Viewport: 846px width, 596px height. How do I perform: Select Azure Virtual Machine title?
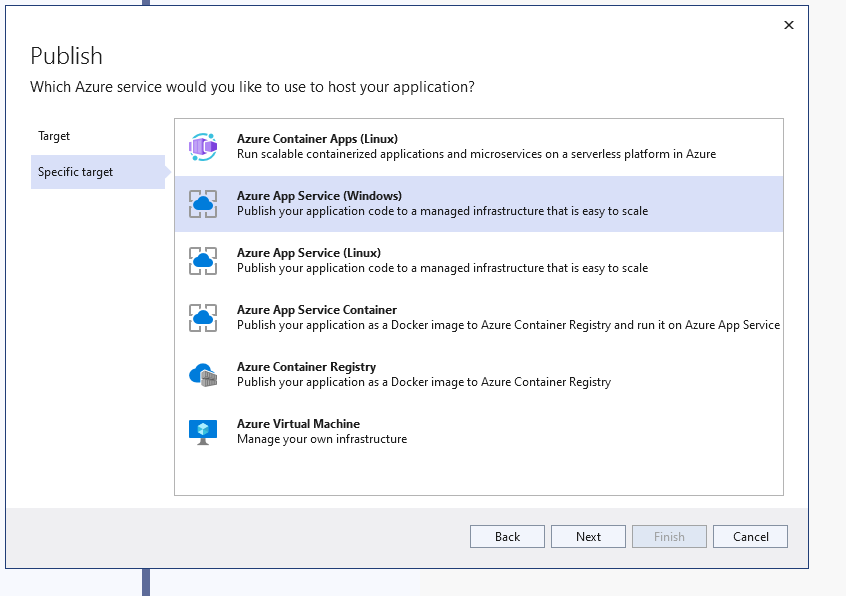click(x=298, y=424)
